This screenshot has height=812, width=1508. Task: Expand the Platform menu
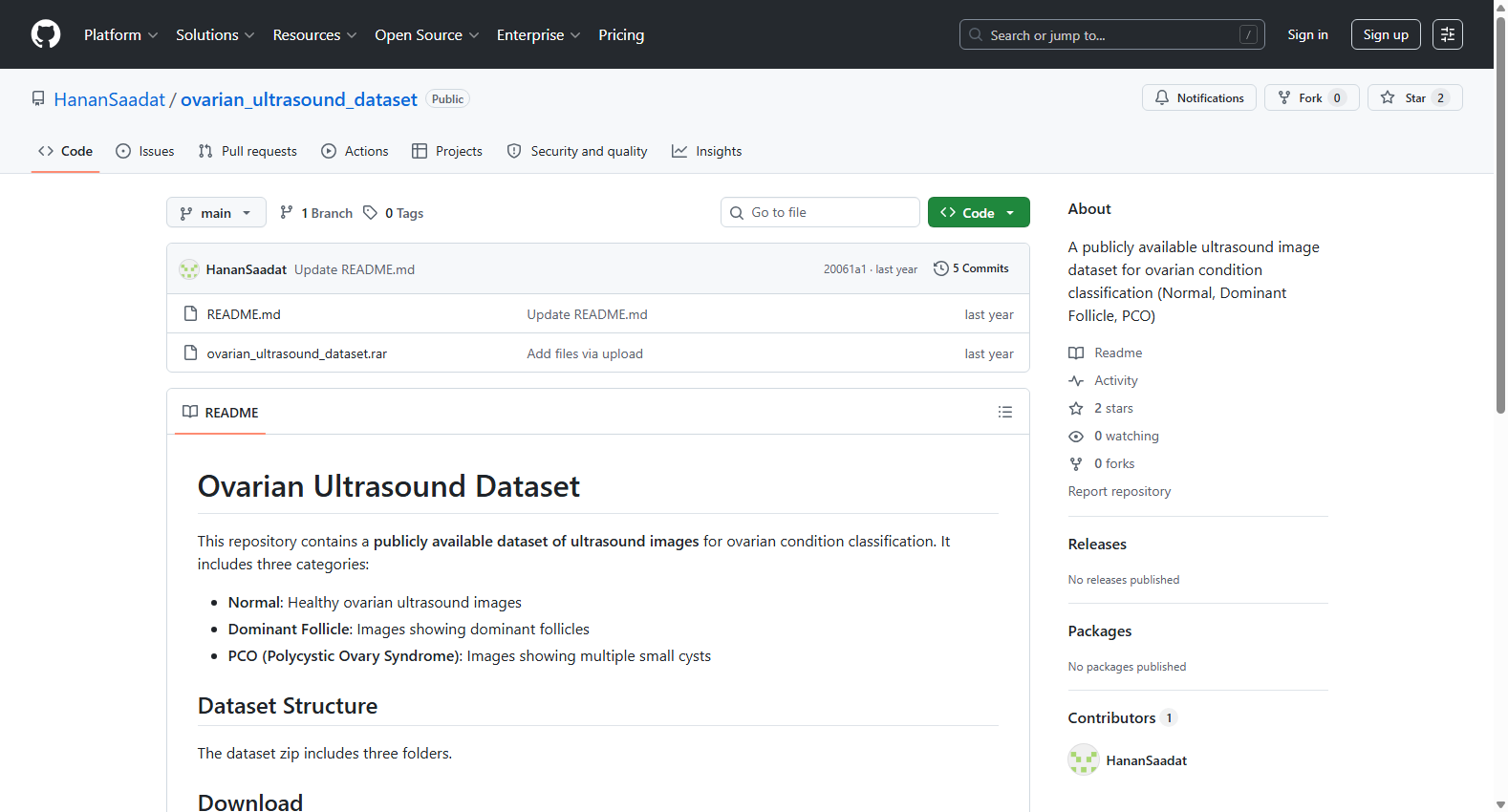(120, 34)
